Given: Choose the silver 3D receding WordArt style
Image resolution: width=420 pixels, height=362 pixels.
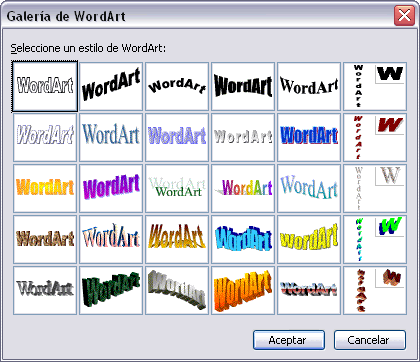Looking at the screenshot, I should (177, 290).
